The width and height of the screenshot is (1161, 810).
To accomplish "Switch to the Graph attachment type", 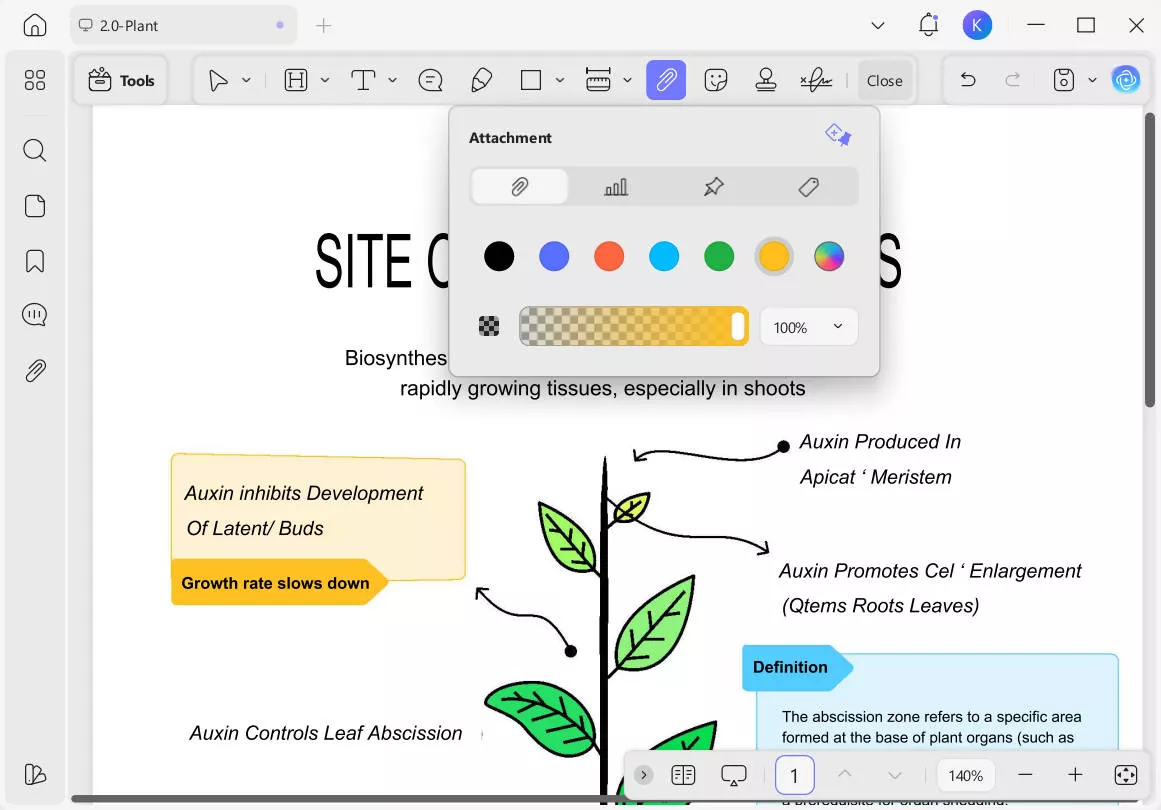I will coord(616,186).
